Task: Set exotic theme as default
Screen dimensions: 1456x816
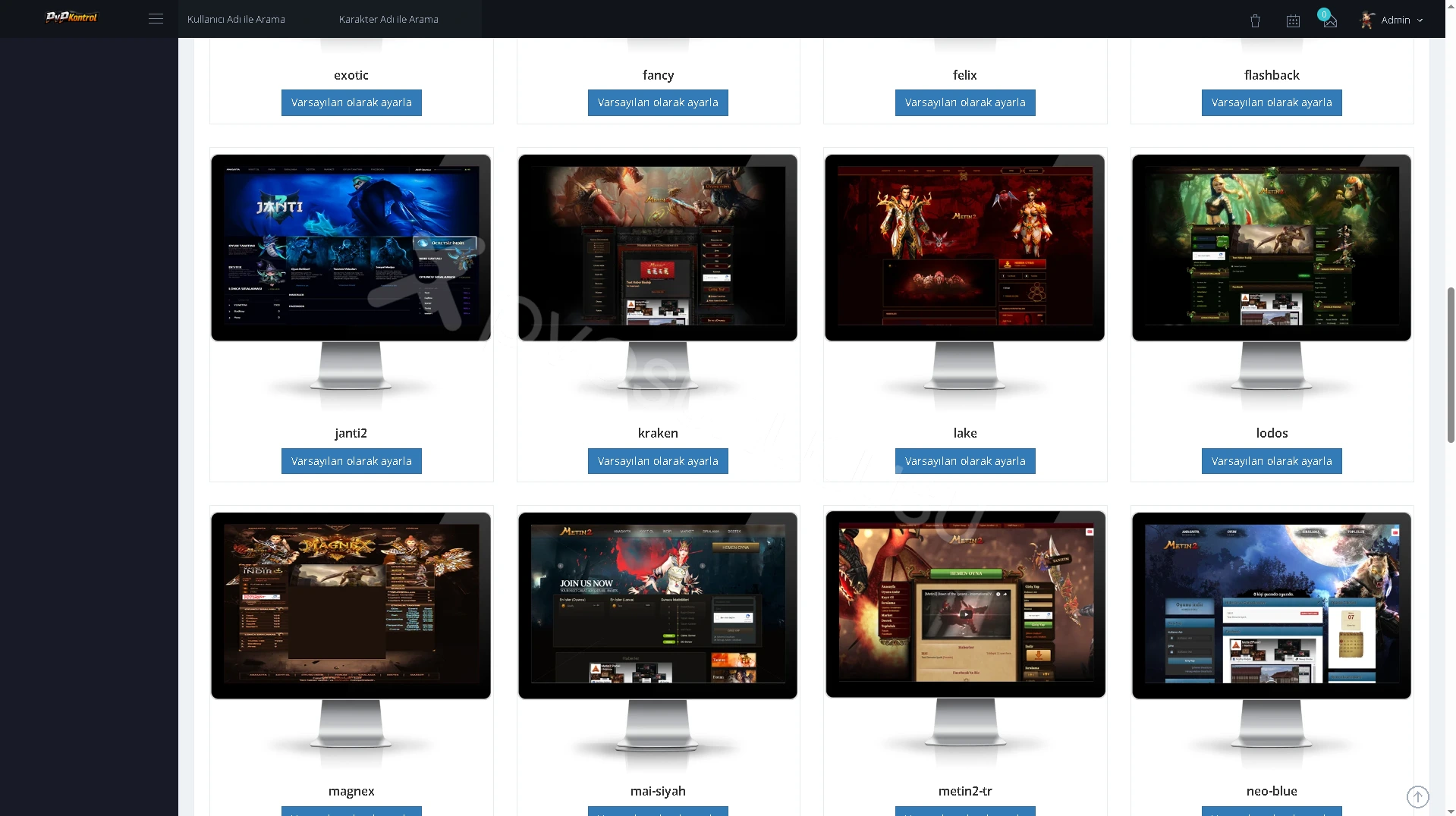Action: 351,102
